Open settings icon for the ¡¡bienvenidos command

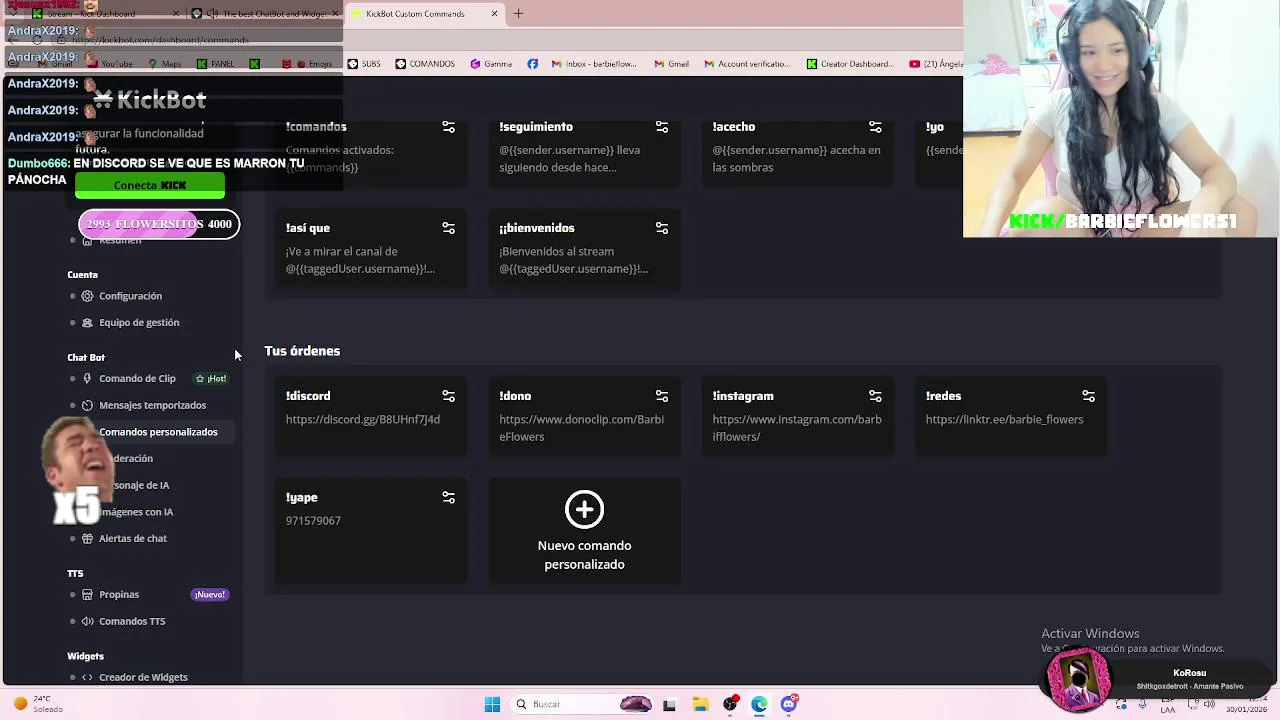click(x=662, y=228)
